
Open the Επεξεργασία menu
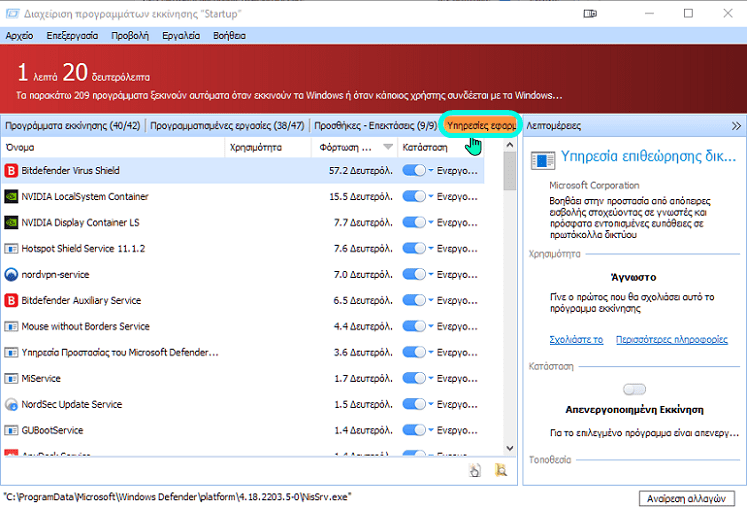click(72, 35)
